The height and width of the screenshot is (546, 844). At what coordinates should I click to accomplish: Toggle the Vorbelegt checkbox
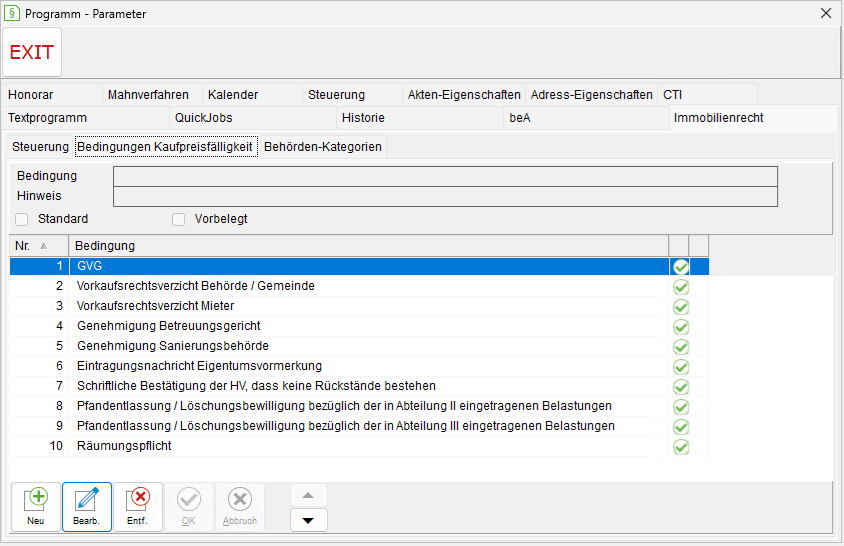178,219
